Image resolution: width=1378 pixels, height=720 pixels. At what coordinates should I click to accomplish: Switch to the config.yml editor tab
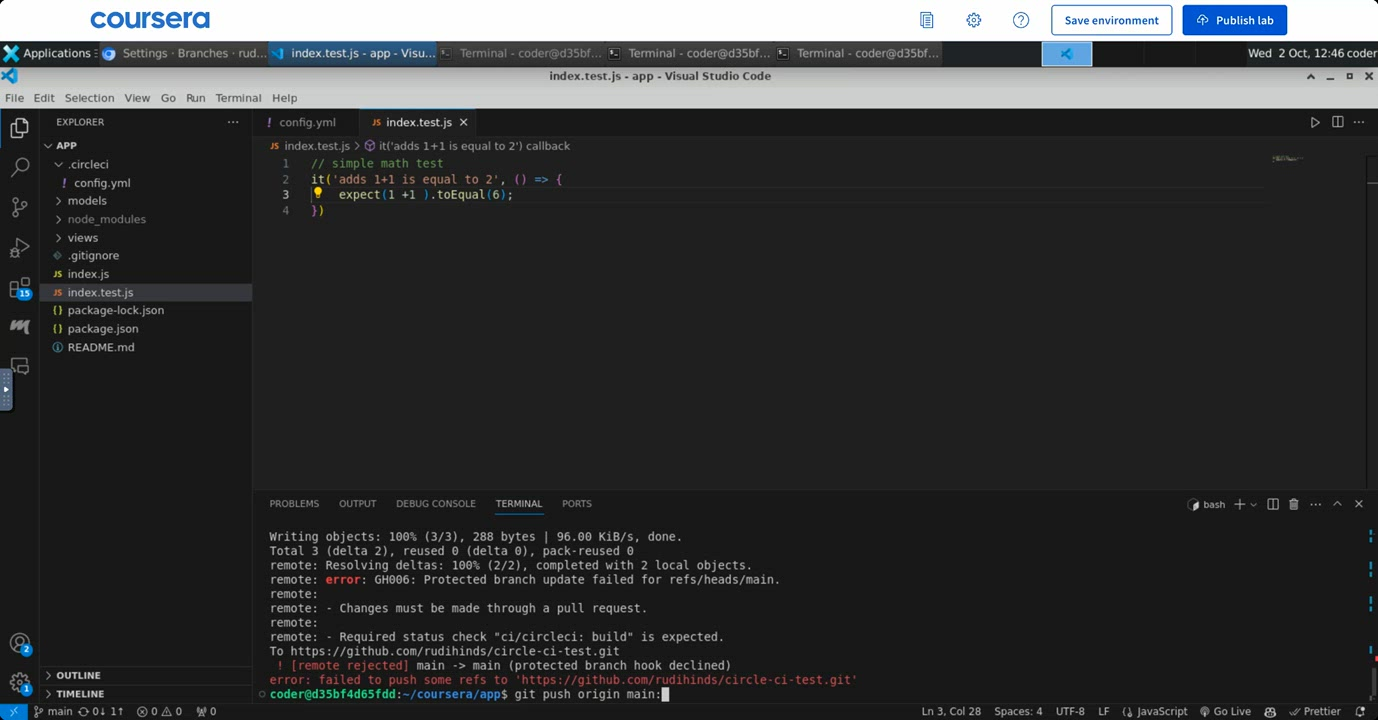(304, 122)
